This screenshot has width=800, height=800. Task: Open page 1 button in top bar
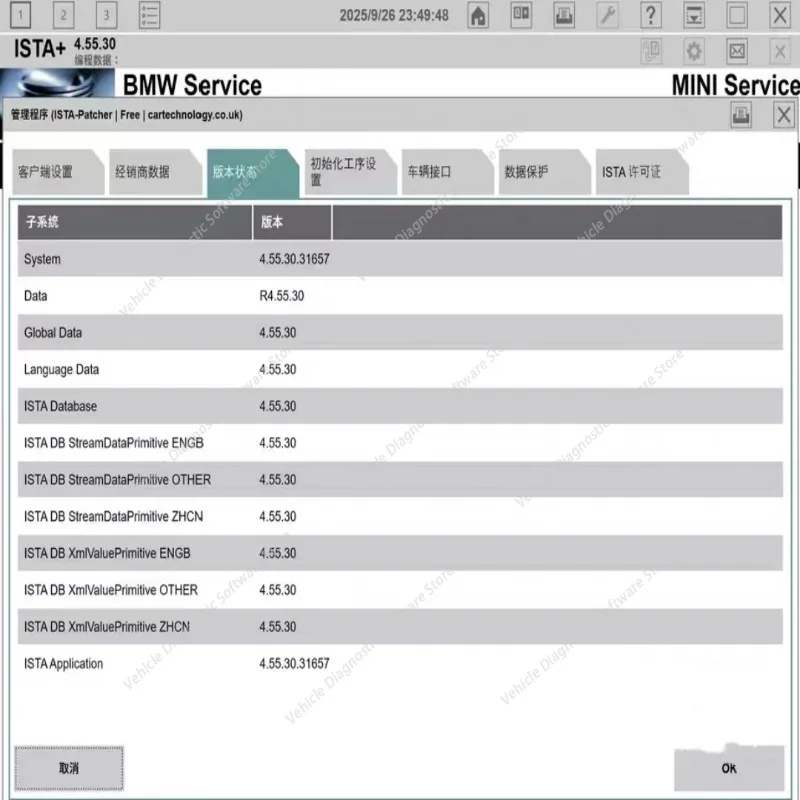[20, 15]
